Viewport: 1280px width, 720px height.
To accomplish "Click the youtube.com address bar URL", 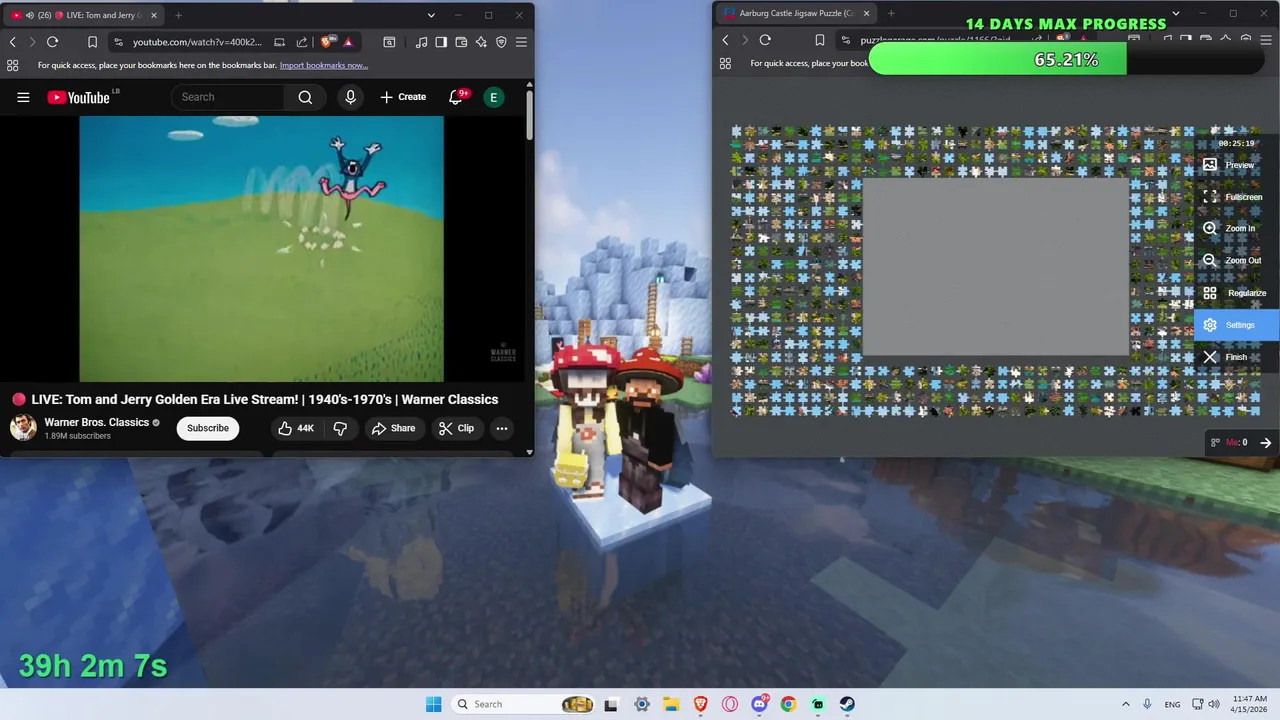I will pyautogui.click(x=197, y=42).
